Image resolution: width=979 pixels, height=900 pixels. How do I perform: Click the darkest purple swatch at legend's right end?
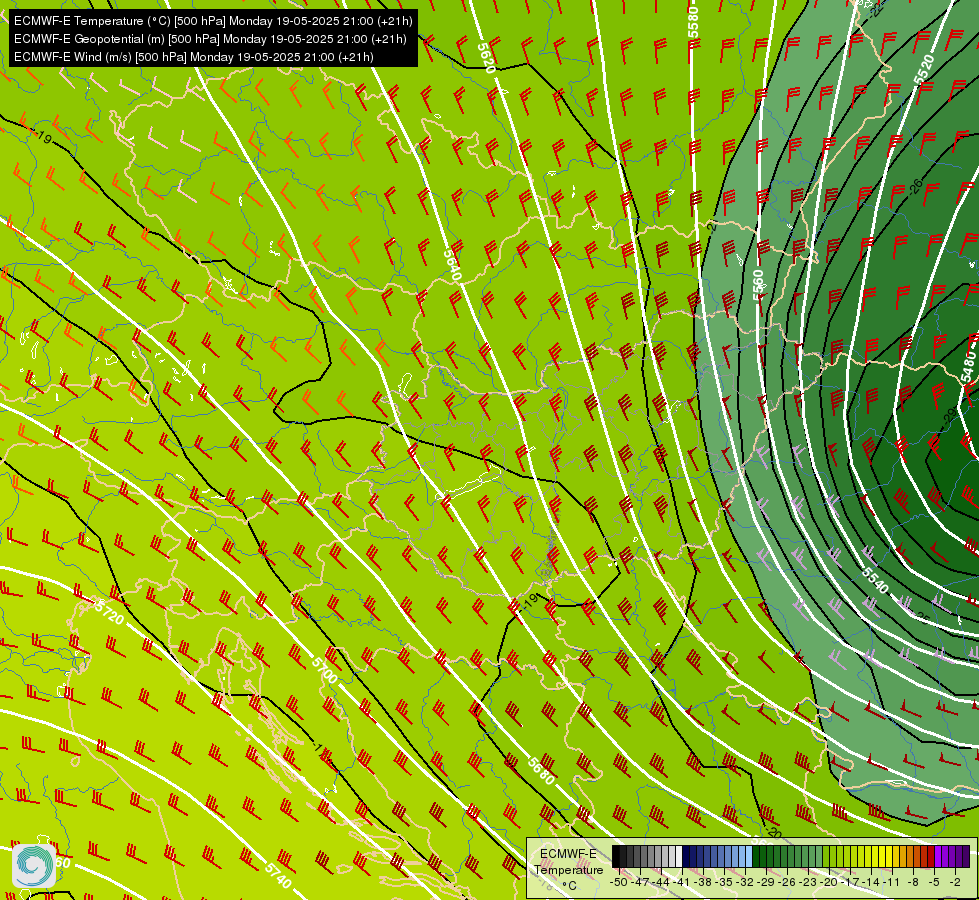(x=966, y=856)
